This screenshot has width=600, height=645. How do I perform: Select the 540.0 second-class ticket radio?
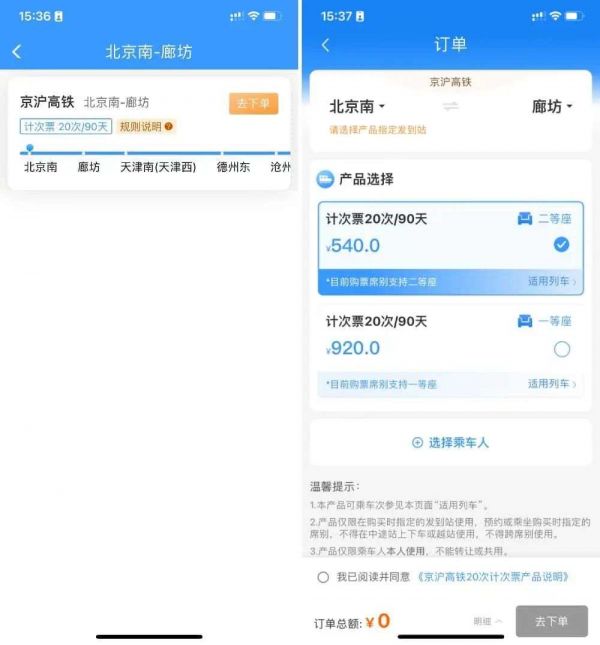[x=561, y=245]
